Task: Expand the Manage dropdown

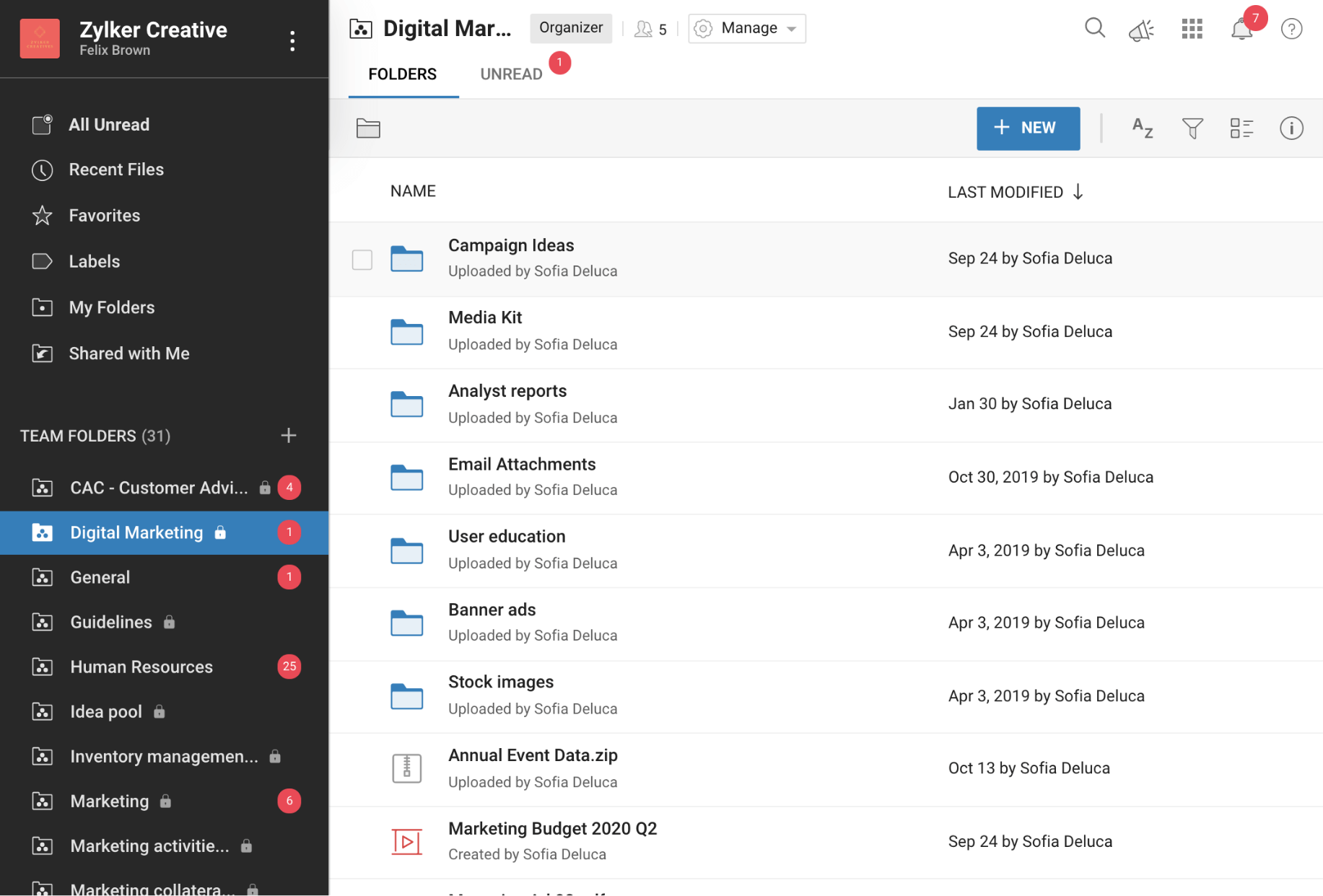Action: pyautogui.click(x=747, y=29)
